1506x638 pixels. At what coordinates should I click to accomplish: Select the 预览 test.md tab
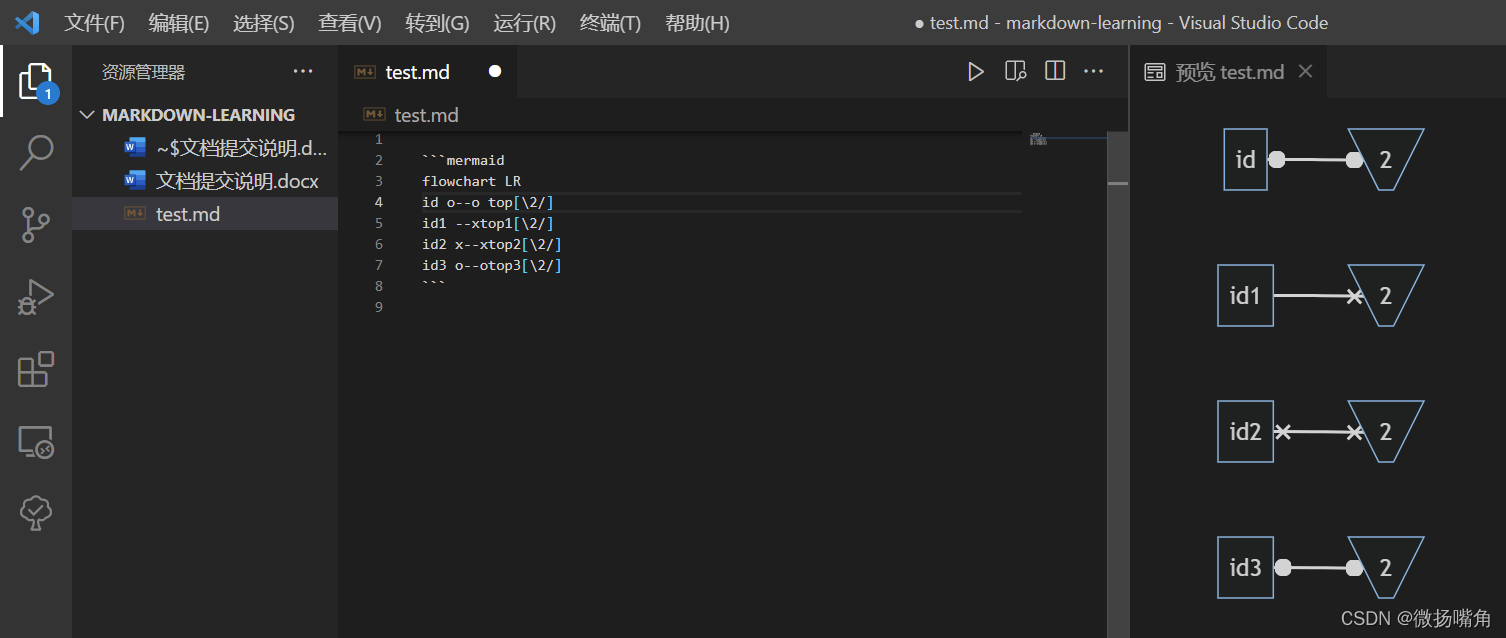[x=1229, y=72]
